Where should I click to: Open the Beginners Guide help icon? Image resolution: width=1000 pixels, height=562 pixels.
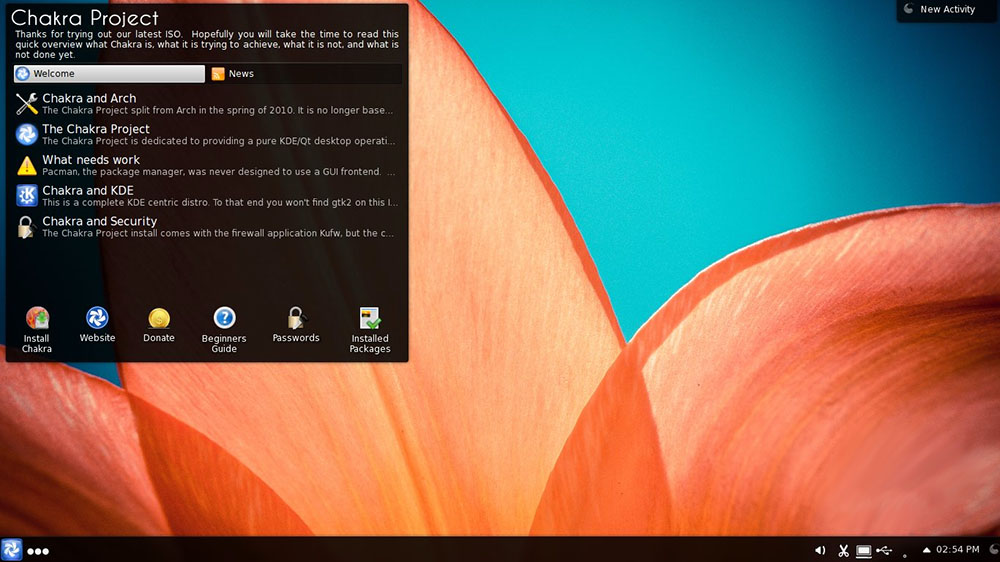coord(224,330)
